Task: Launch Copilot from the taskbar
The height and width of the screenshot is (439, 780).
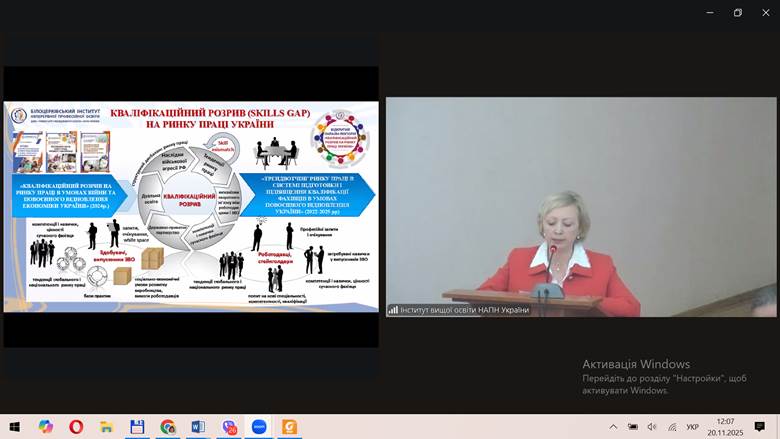Action: click(45, 427)
